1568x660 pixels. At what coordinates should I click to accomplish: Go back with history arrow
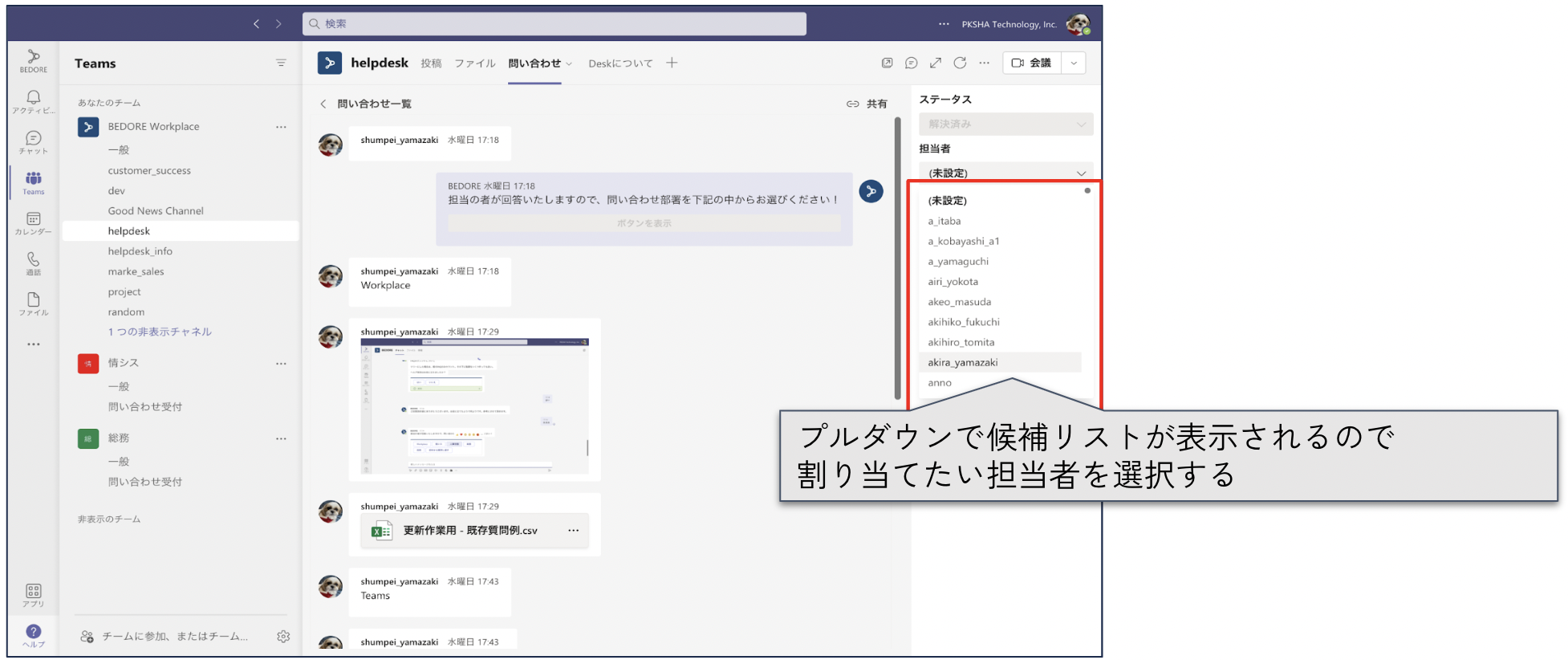[x=256, y=24]
